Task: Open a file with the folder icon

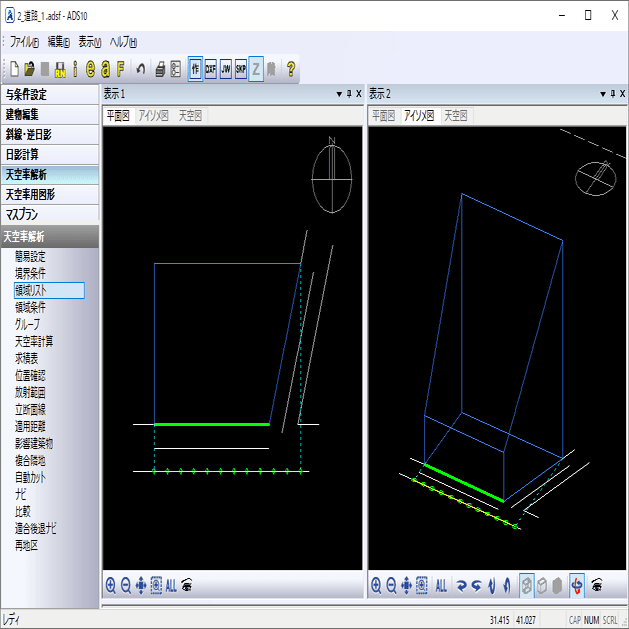Action: [x=29, y=69]
